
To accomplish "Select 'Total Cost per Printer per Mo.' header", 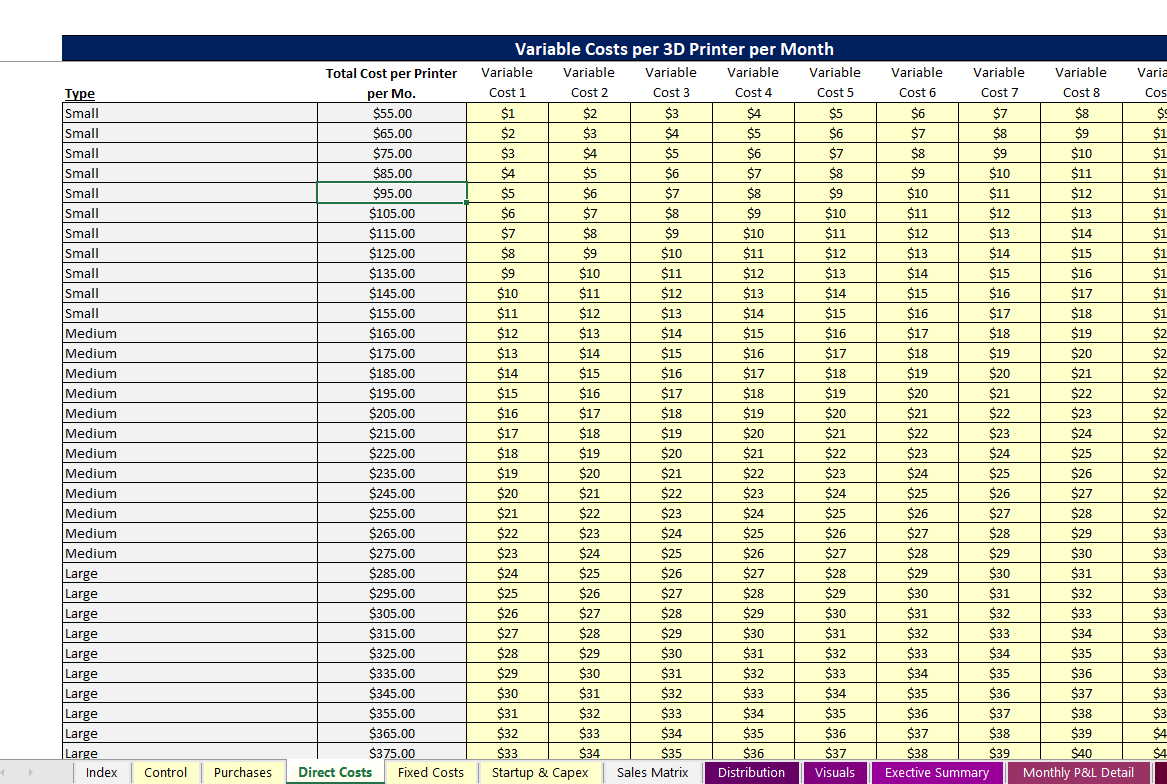I will click(391, 83).
